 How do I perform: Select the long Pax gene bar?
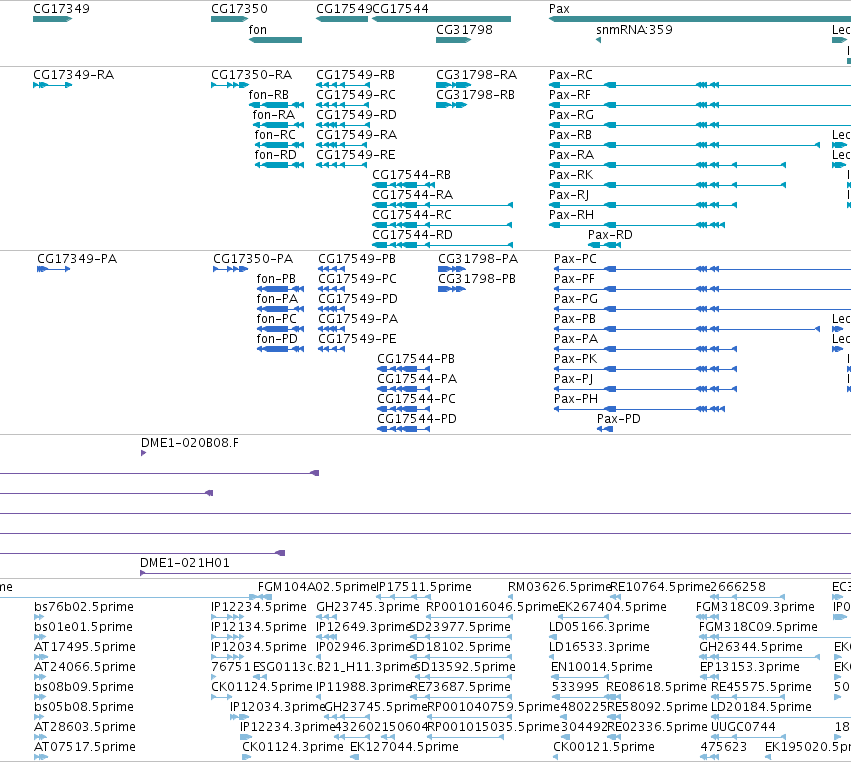click(x=700, y=19)
